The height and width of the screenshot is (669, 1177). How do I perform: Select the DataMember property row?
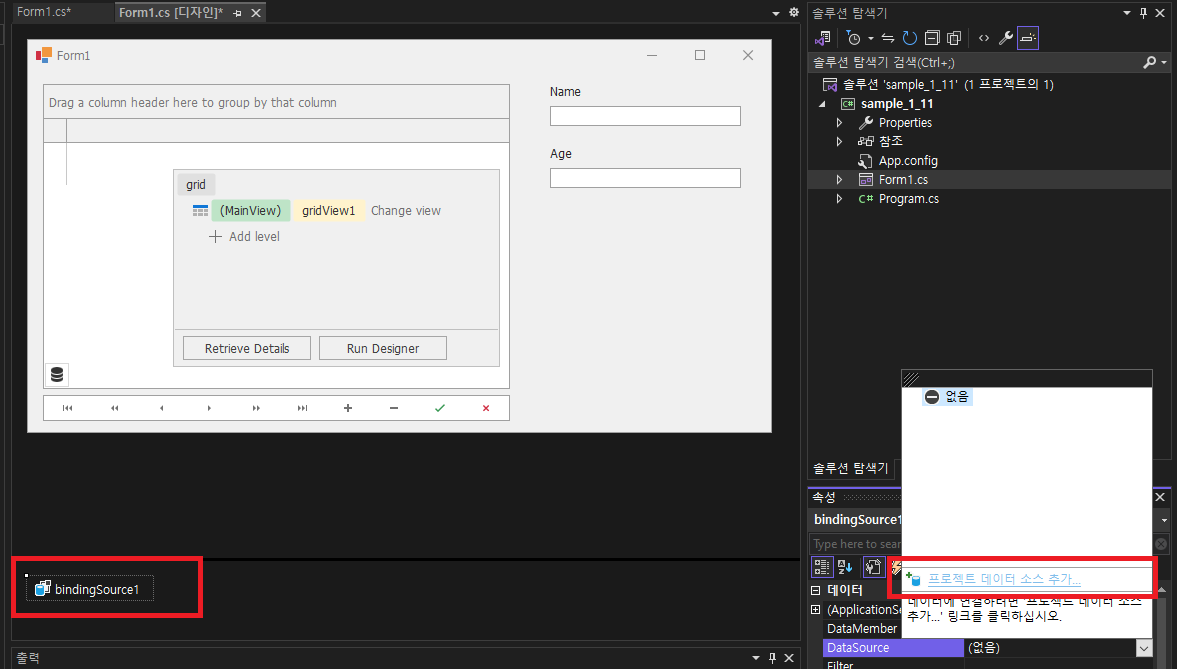click(x=862, y=628)
